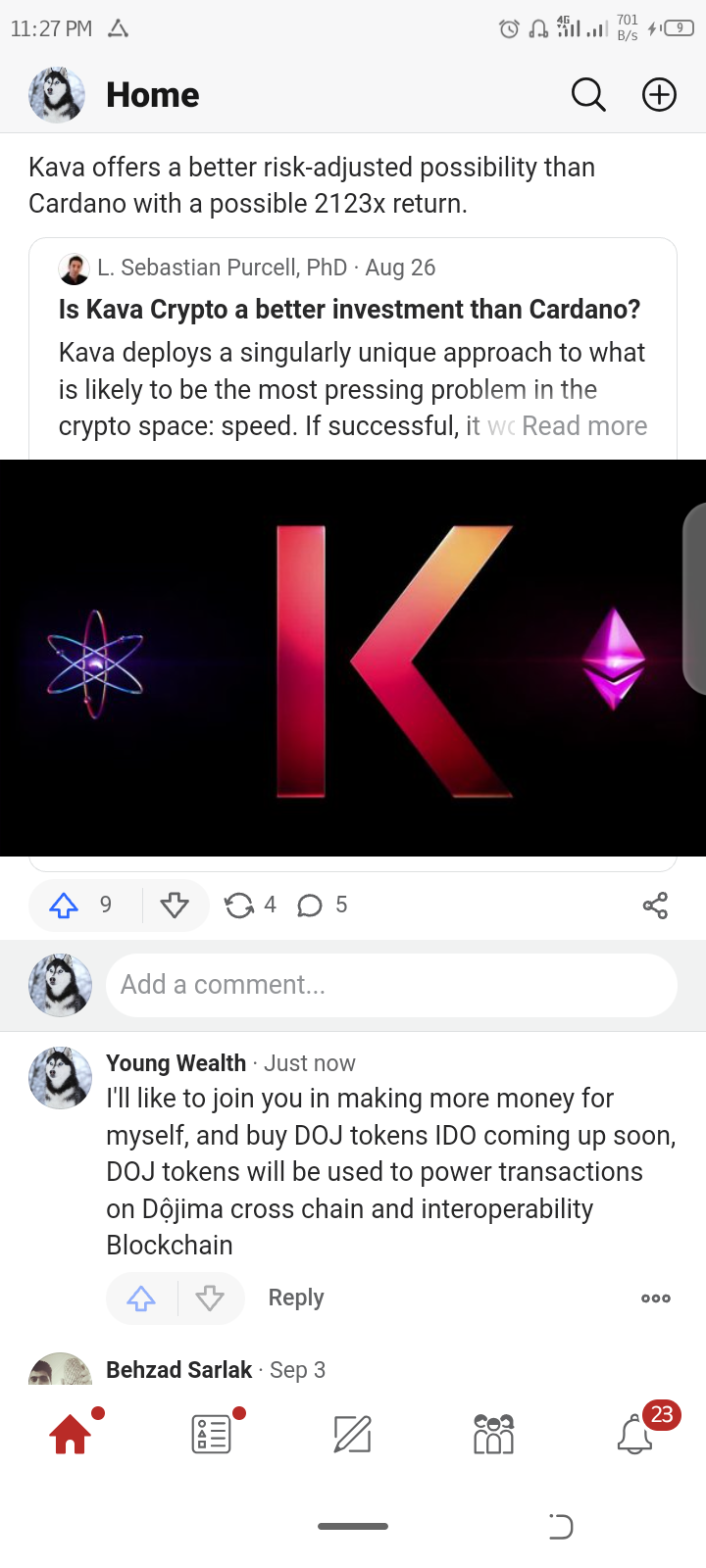Open more options for Young Wealth's comment
The width and height of the screenshot is (706, 1568).
[656, 1298]
